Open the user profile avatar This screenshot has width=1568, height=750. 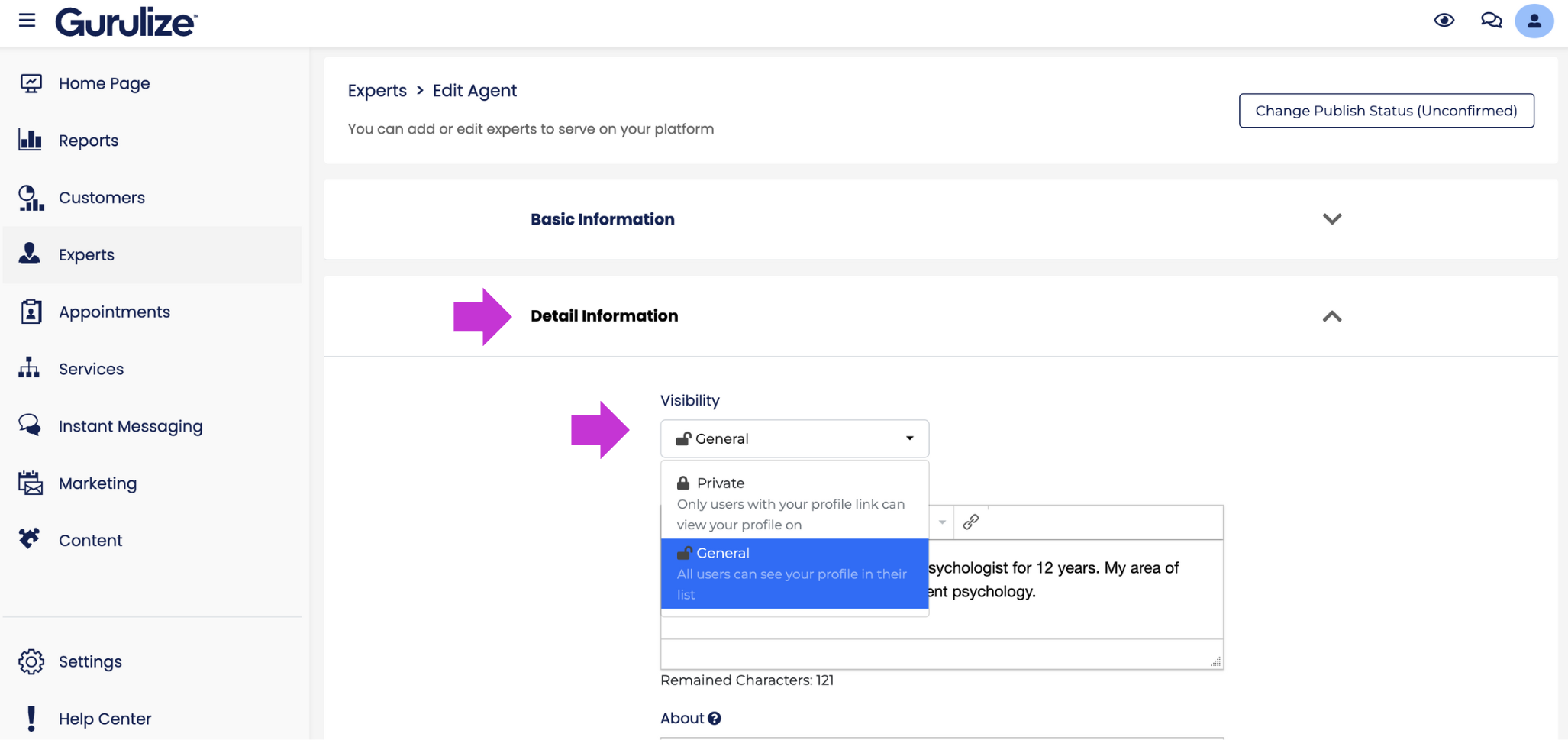pos(1534,21)
